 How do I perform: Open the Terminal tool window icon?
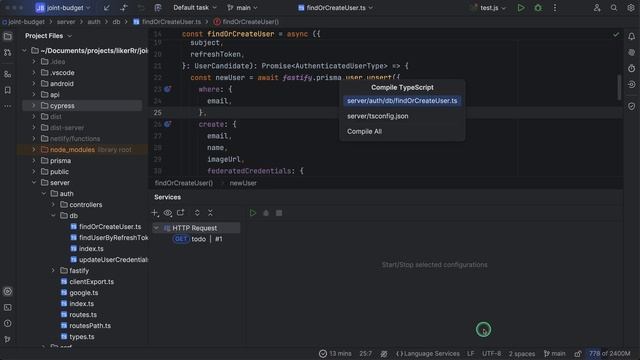coord(8,307)
